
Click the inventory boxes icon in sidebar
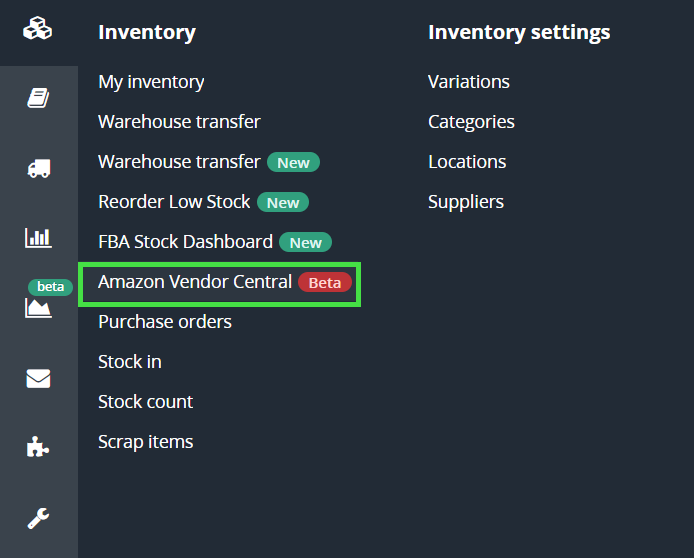(x=38, y=30)
